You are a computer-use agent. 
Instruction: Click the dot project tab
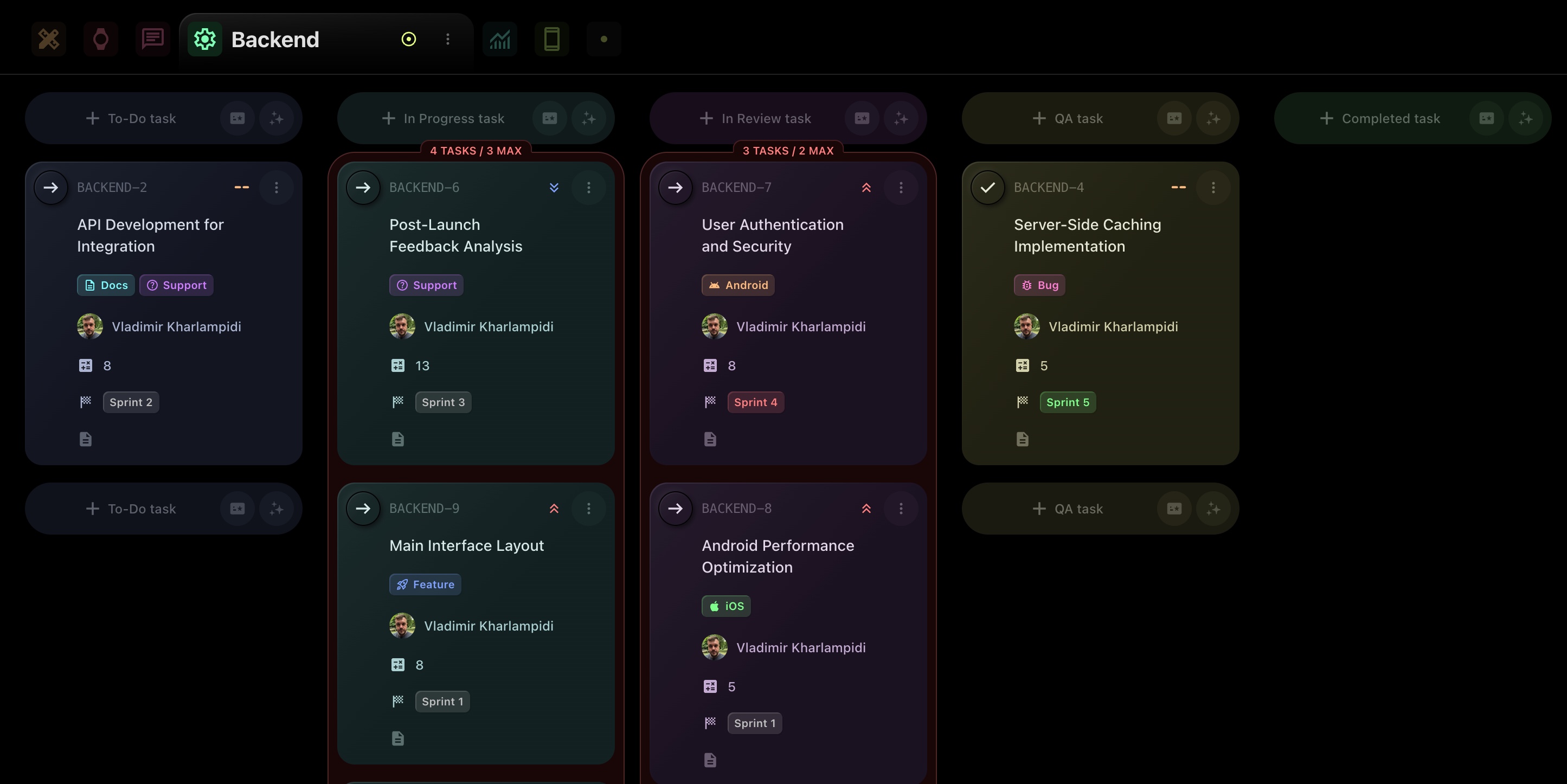click(x=604, y=39)
